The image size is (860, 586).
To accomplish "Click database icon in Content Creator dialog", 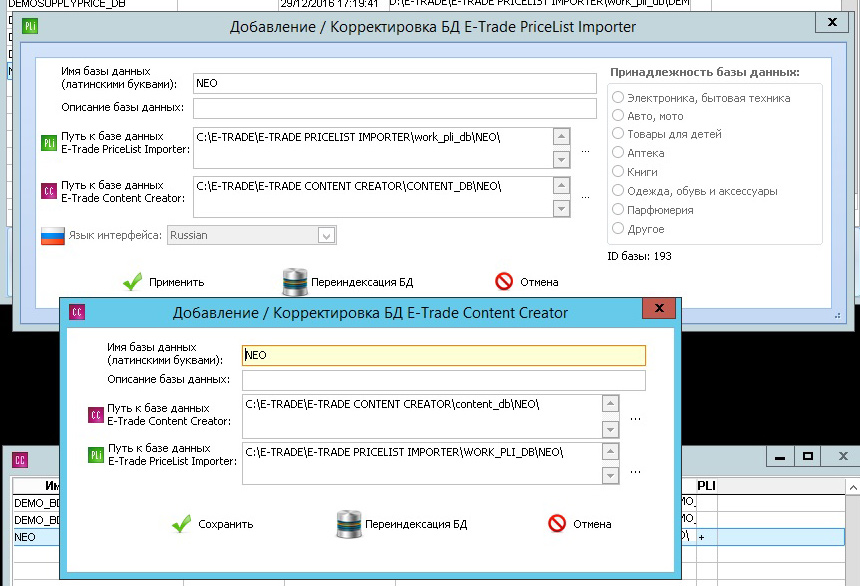I will tap(348, 524).
